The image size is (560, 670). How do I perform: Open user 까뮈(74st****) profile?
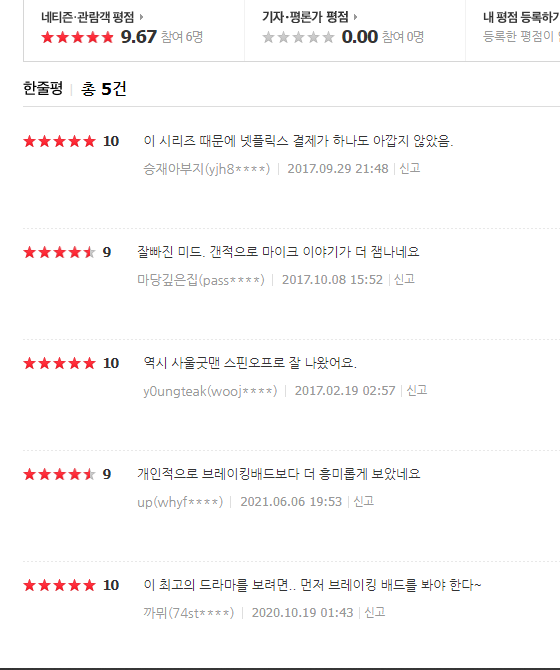point(188,613)
